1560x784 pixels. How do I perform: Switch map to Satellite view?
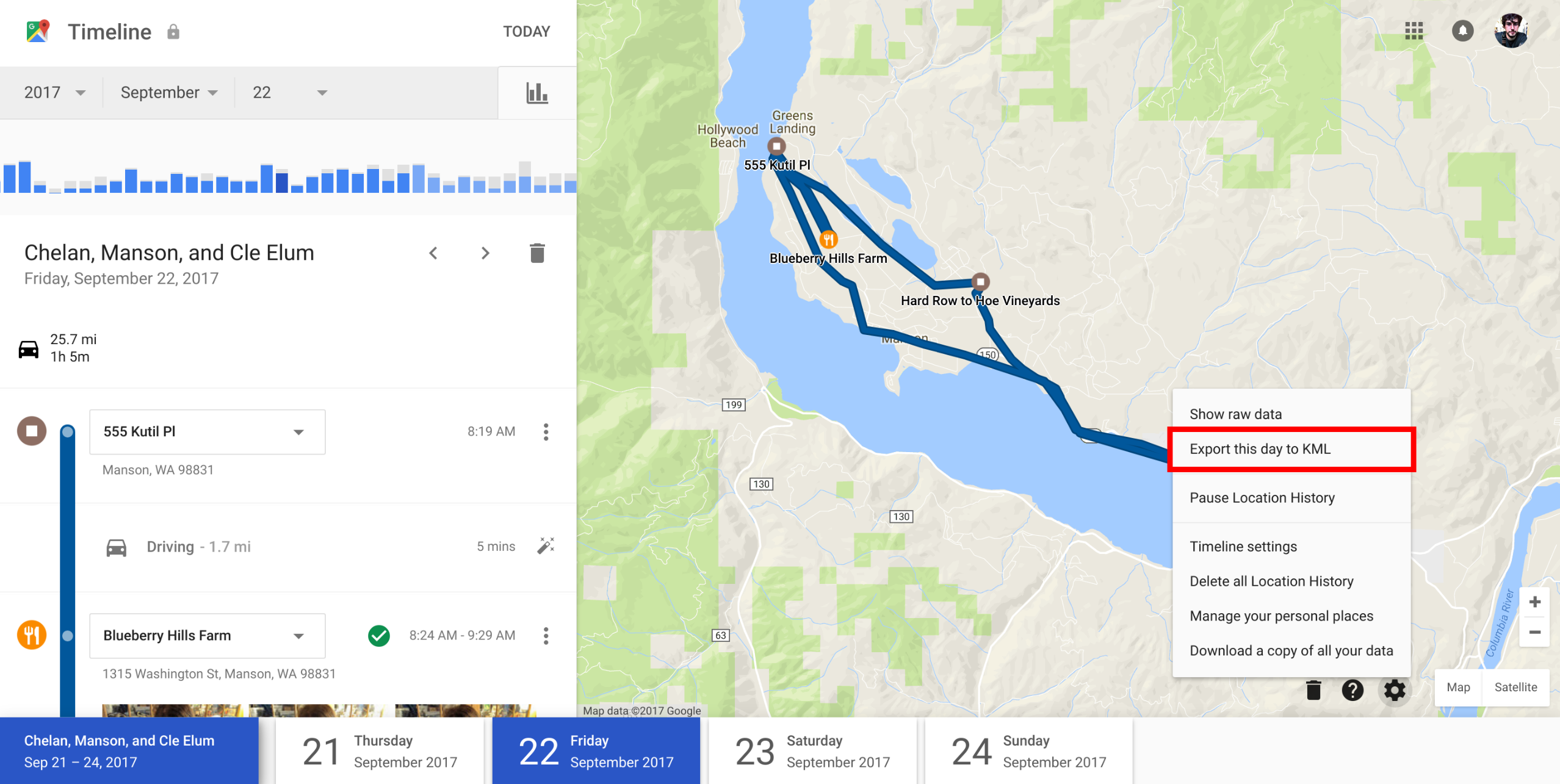click(x=1515, y=687)
